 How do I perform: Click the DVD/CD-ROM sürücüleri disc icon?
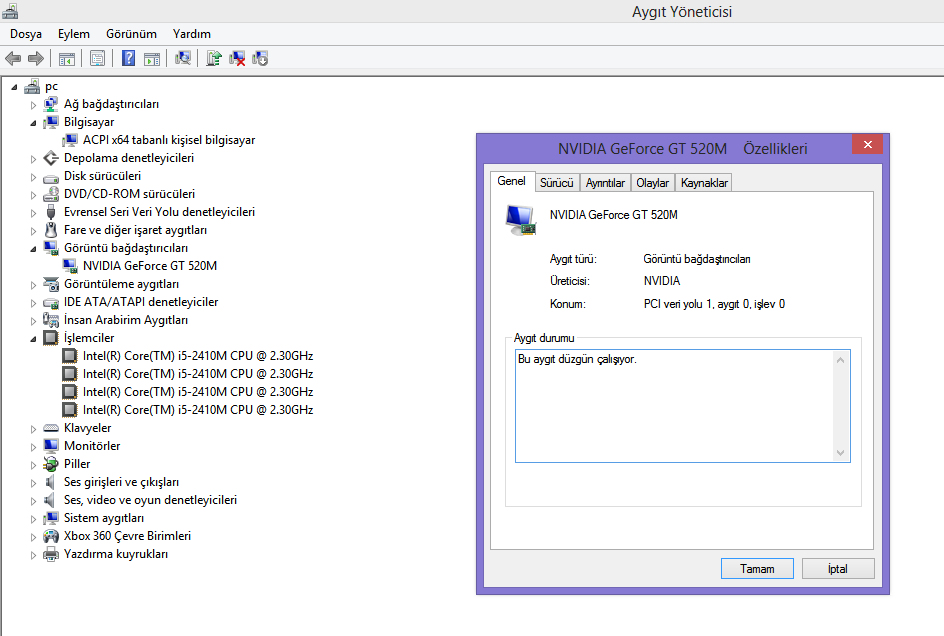click(51, 194)
